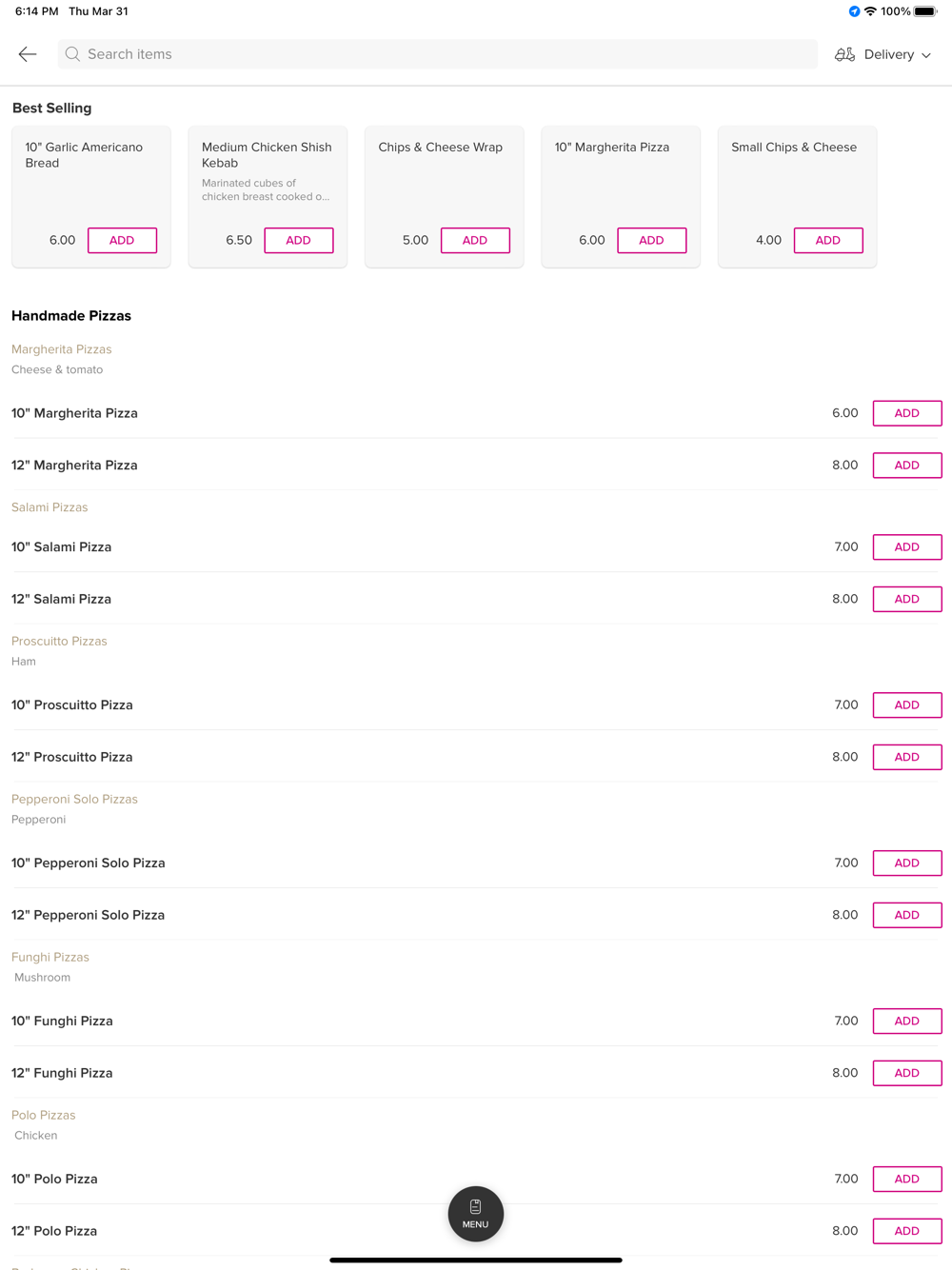Add 10" Pepperoni Solo Pizza

click(x=906, y=863)
